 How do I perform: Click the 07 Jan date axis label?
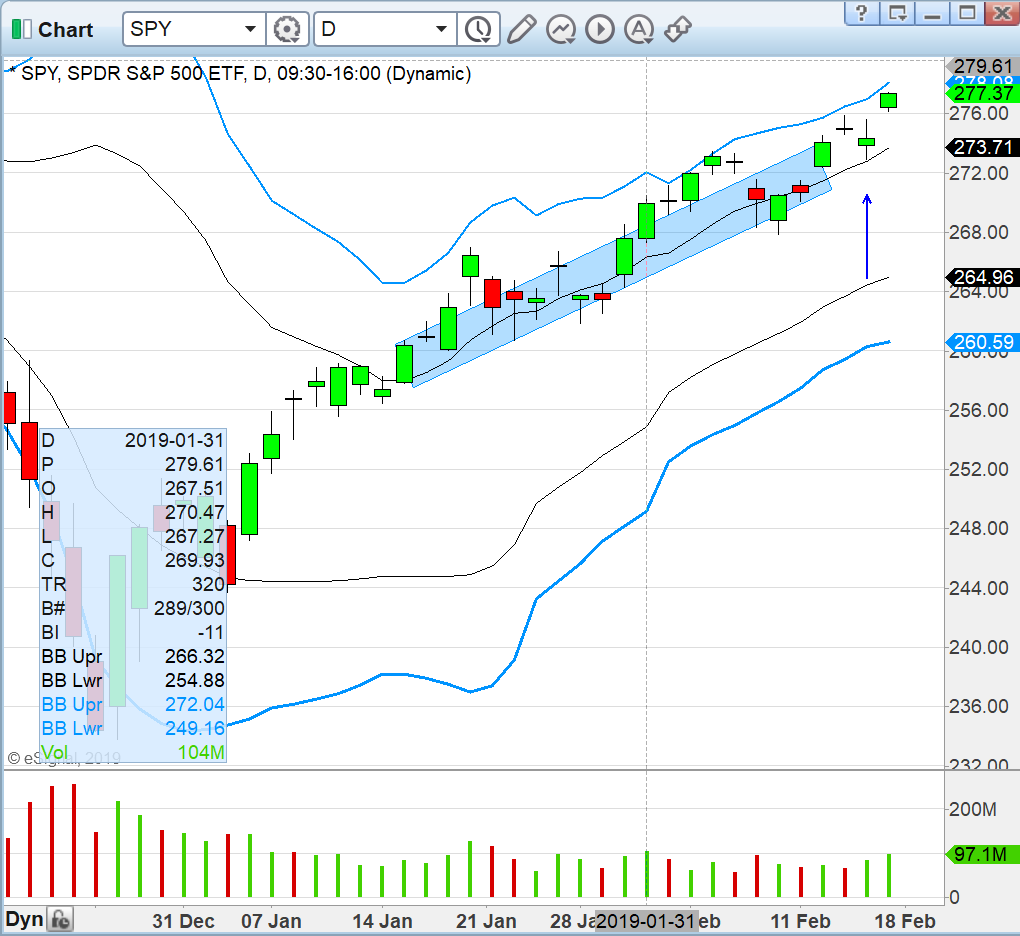pos(271,921)
